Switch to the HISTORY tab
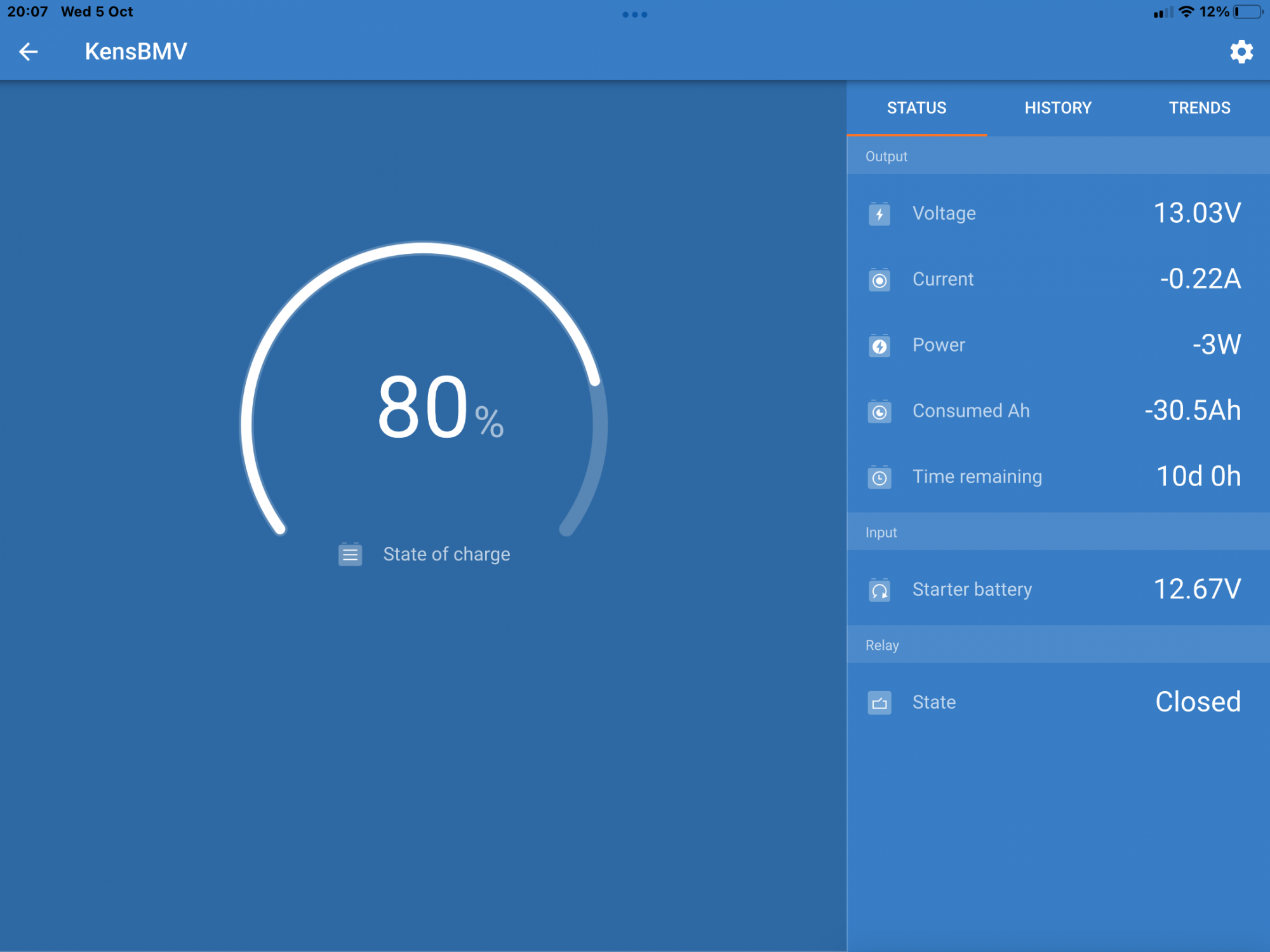Image resolution: width=1270 pixels, height=952 pixels. click(1058, 108)
